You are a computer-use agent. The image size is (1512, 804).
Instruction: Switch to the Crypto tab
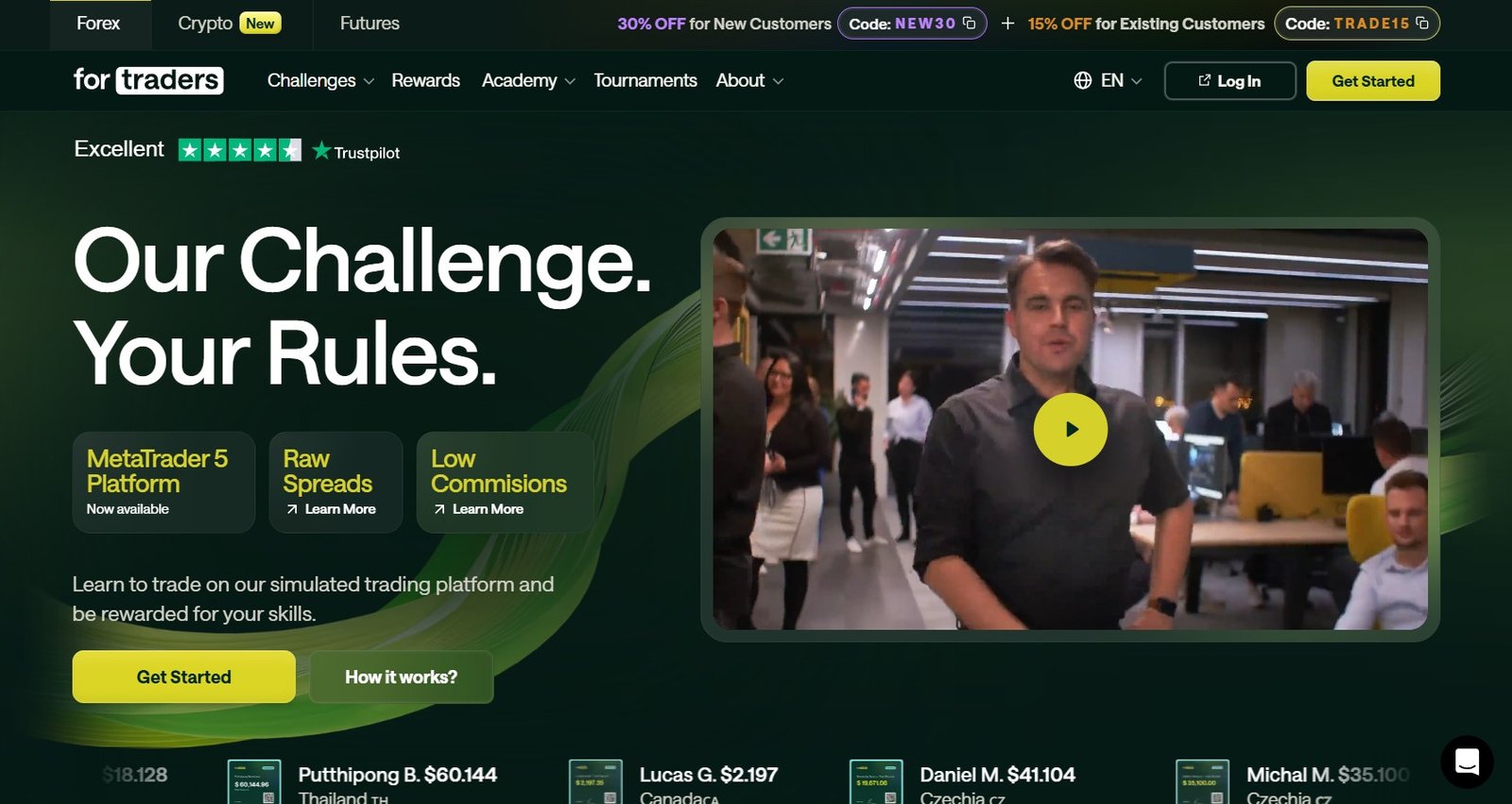[x=230, y=24]
